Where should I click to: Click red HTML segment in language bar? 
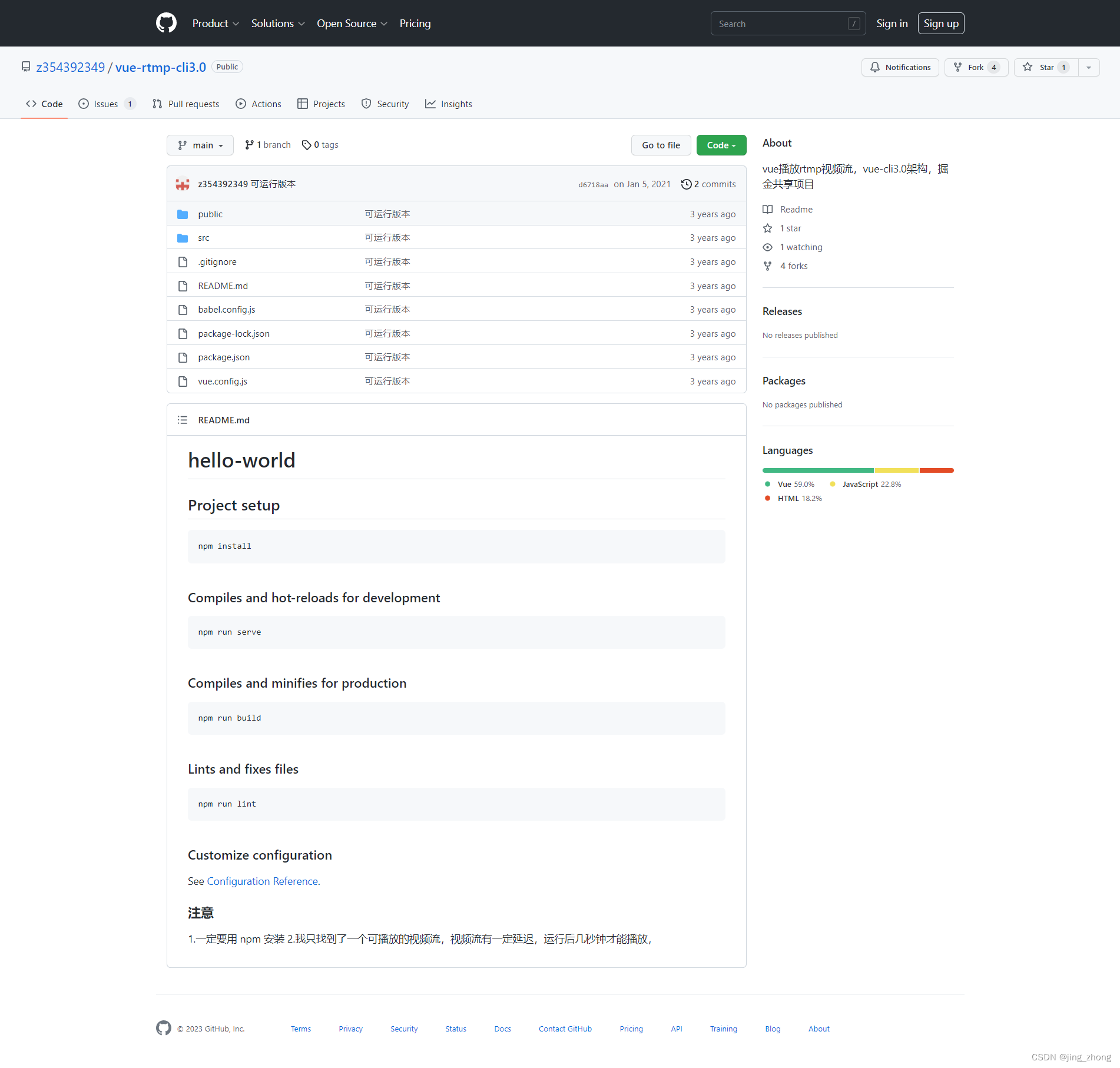(x=937, y=470)
